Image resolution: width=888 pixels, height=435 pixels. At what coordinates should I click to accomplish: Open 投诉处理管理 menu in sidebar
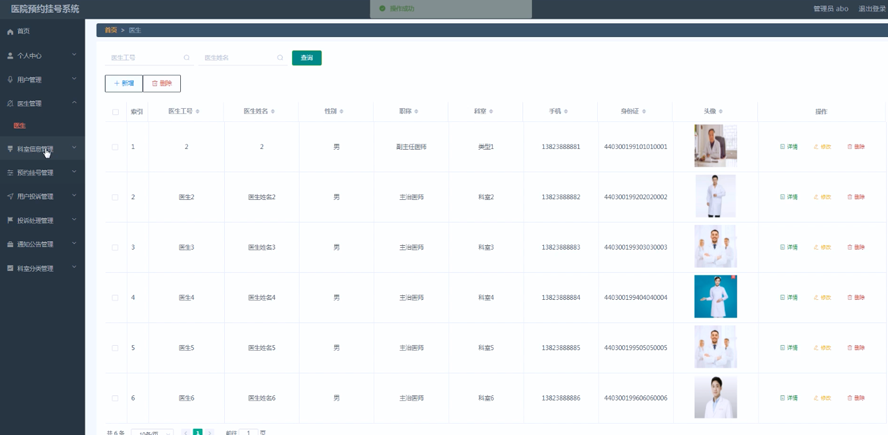42,220
